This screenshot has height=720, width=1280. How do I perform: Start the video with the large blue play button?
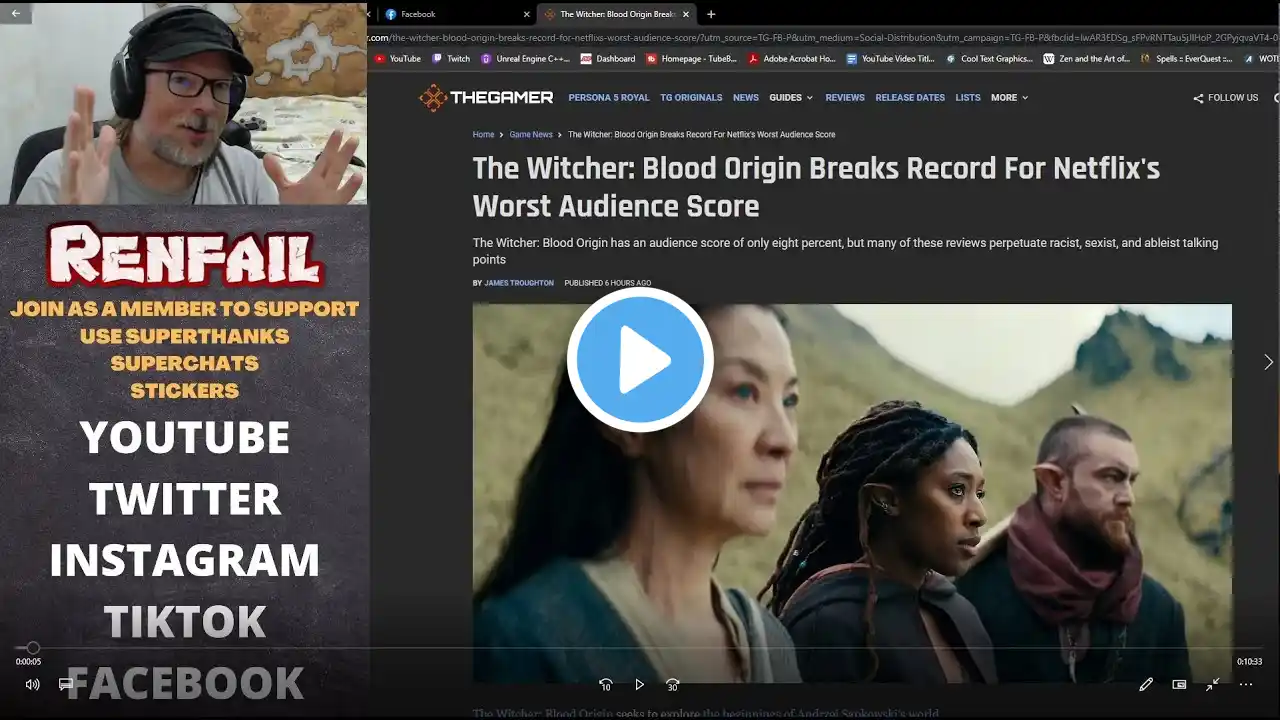(x=640, y=360)
